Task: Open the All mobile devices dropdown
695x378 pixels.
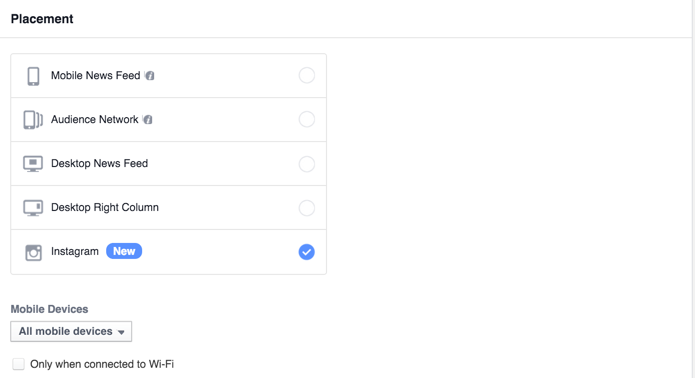Action: pyautogui.click(x=71, y=331)
